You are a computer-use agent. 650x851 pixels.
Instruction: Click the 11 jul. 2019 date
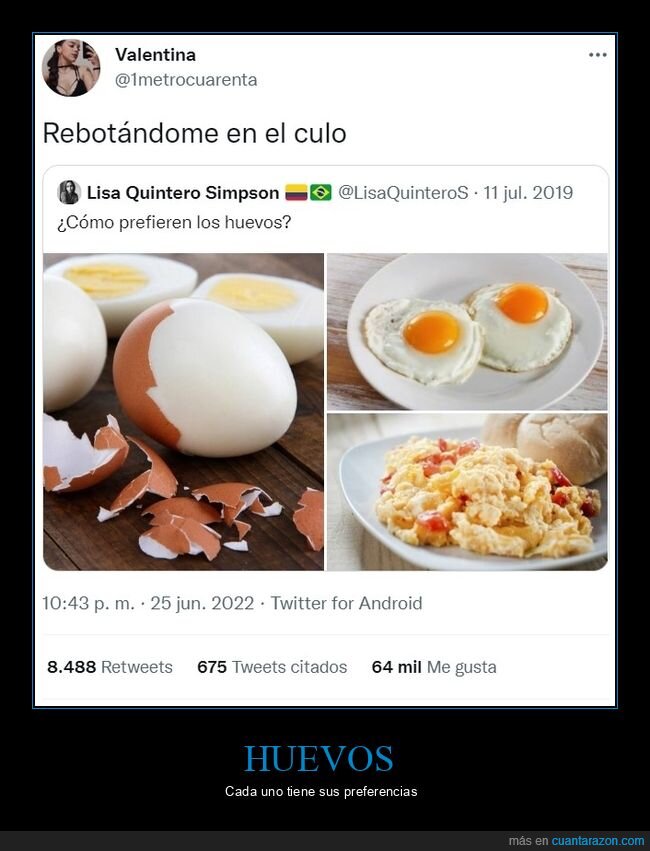point(528,193)
